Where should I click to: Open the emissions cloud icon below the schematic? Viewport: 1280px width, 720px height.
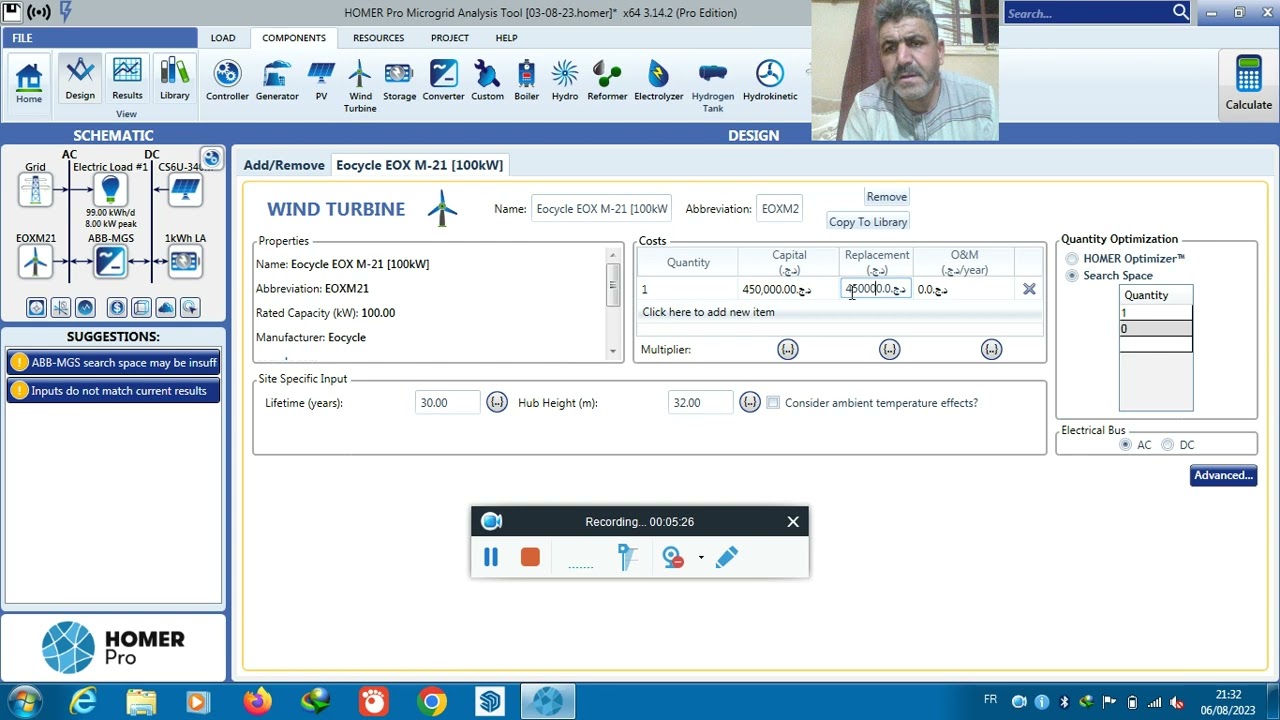coord(166,308)
